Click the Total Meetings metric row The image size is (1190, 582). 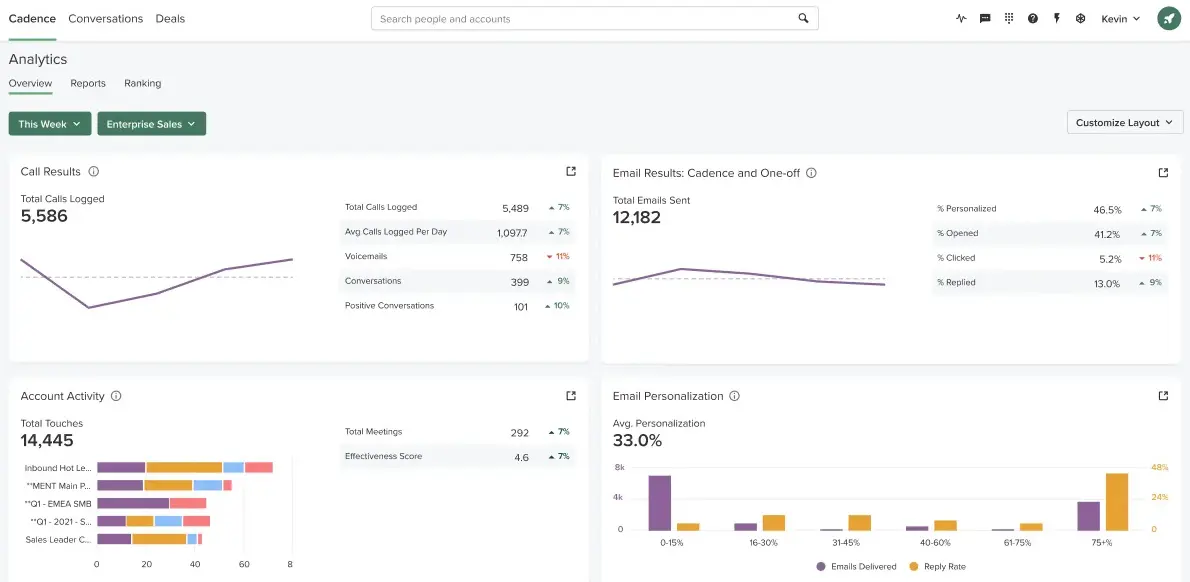point(457,432)
